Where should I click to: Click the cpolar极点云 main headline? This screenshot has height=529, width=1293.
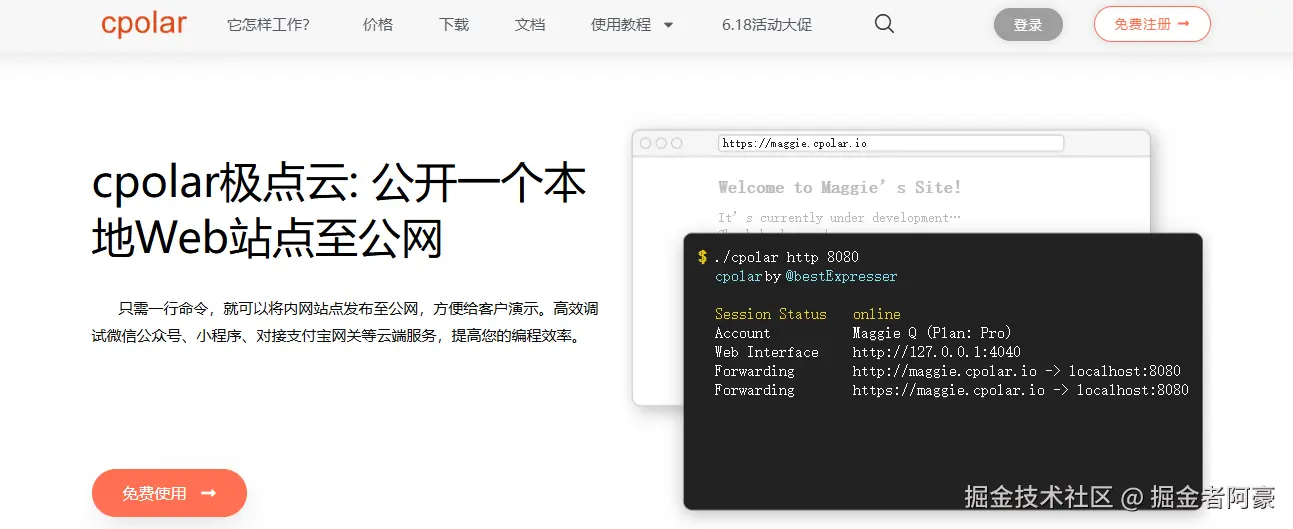[x=339, y=211]
